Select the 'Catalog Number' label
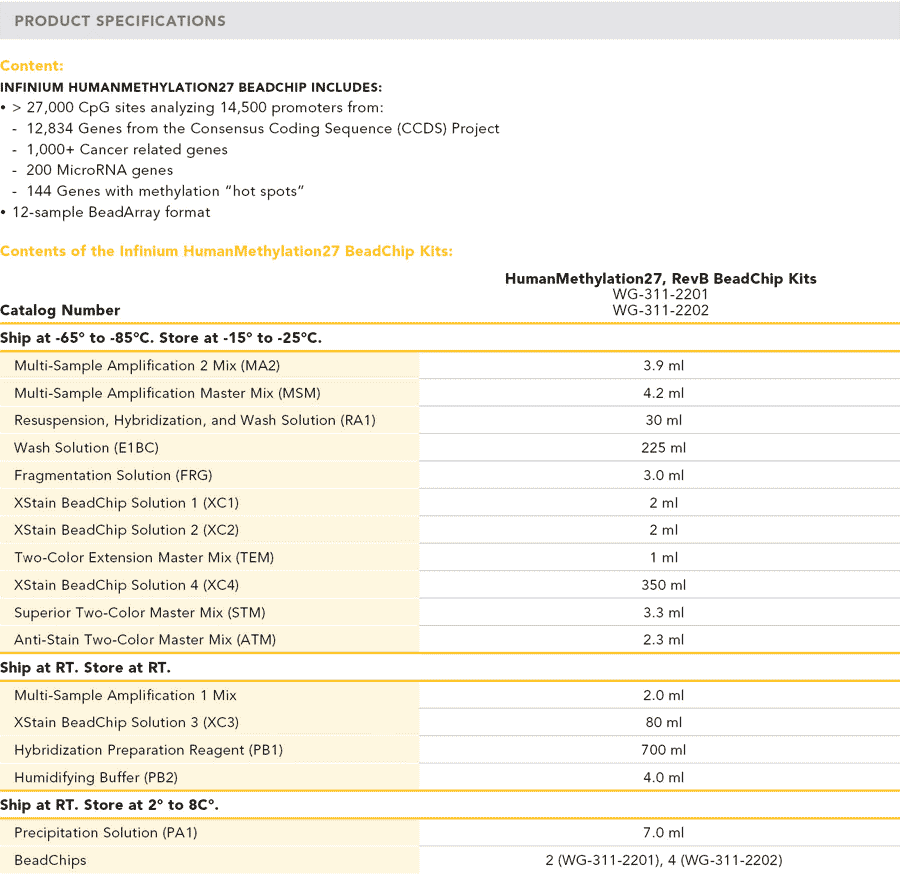Screen dimensions: 900x890 (60, 310)
